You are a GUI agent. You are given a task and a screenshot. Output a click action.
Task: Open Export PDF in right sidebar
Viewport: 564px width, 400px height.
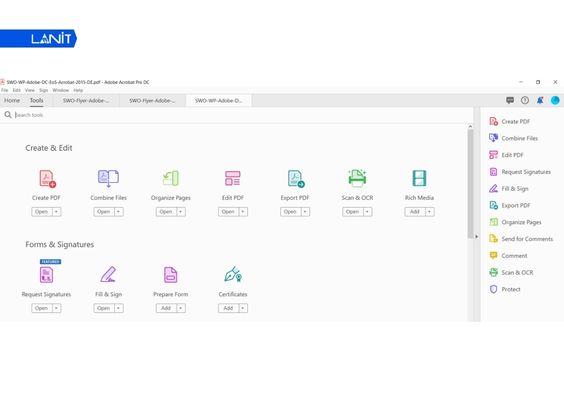[510, 205]
